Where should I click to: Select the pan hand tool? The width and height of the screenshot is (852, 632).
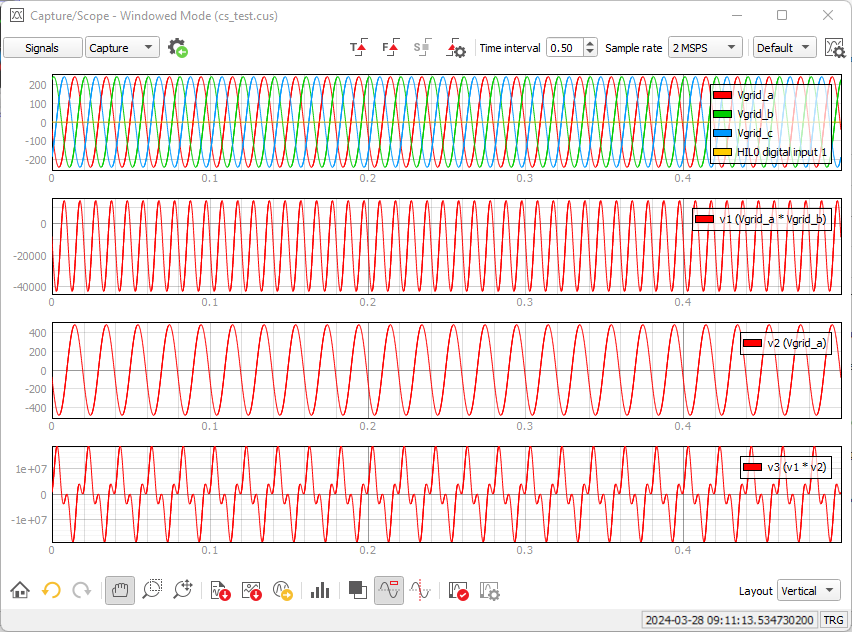coord(120,591)
